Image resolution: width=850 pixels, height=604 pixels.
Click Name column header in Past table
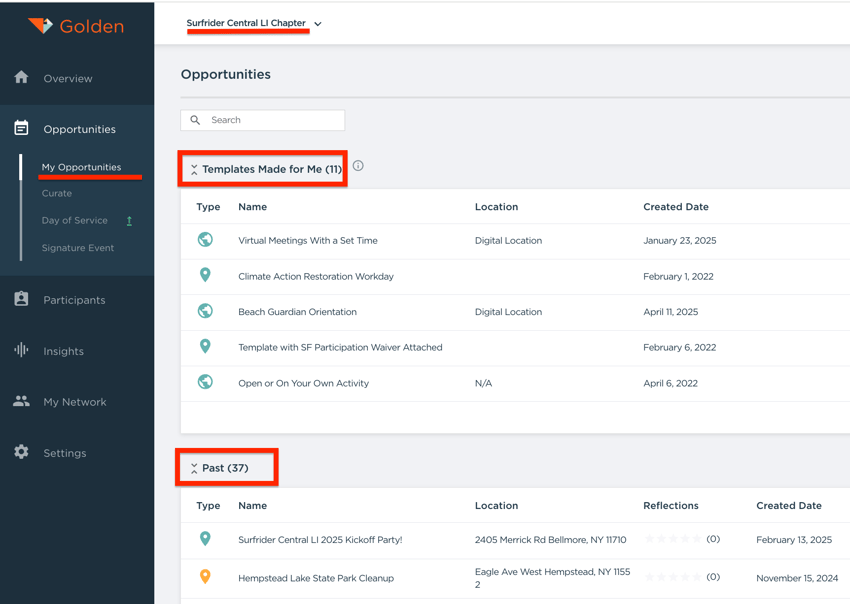click(253, 505)
